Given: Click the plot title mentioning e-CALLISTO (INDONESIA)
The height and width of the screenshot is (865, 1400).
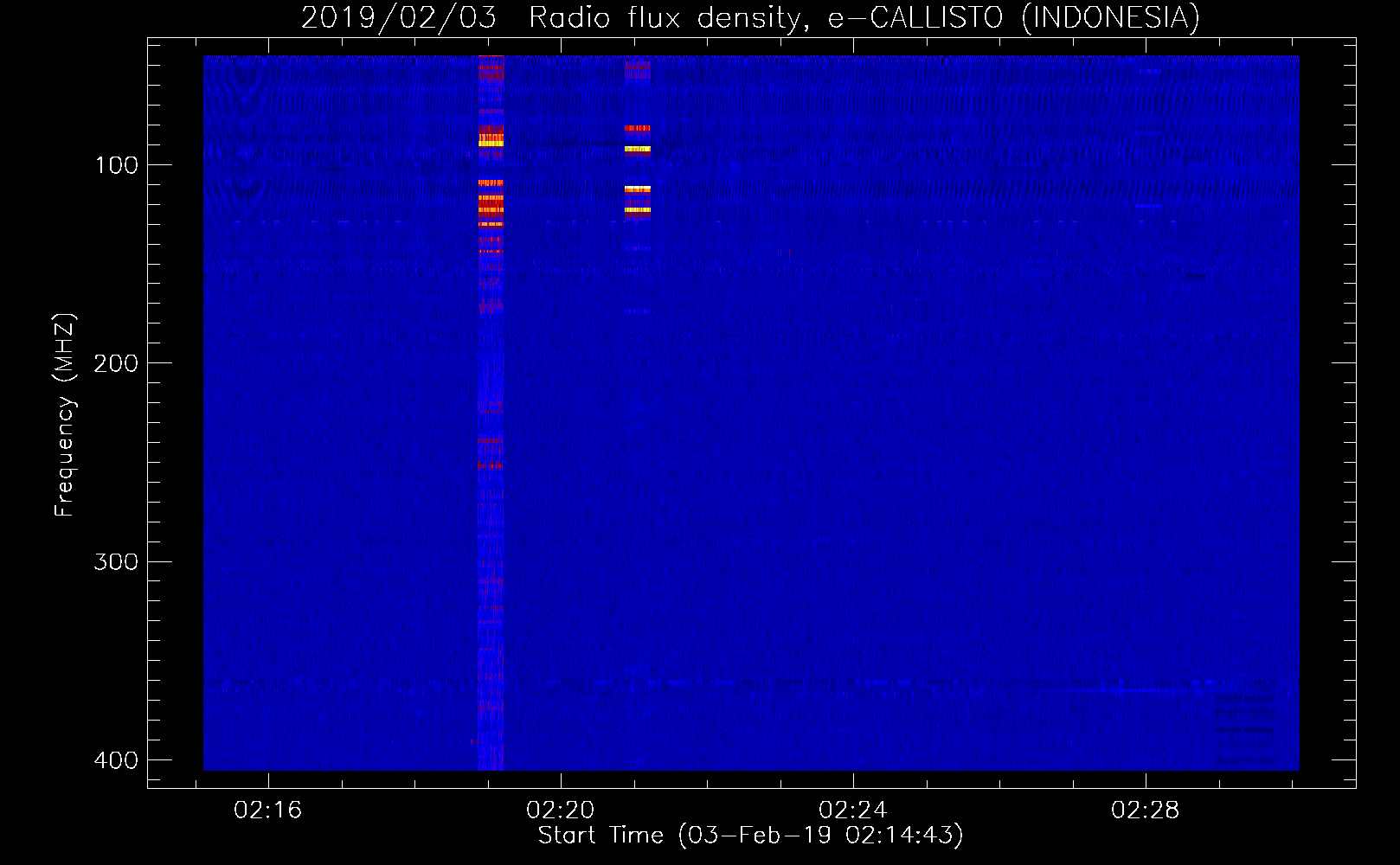Looking at the screenshot, I should tap(750, 17).
